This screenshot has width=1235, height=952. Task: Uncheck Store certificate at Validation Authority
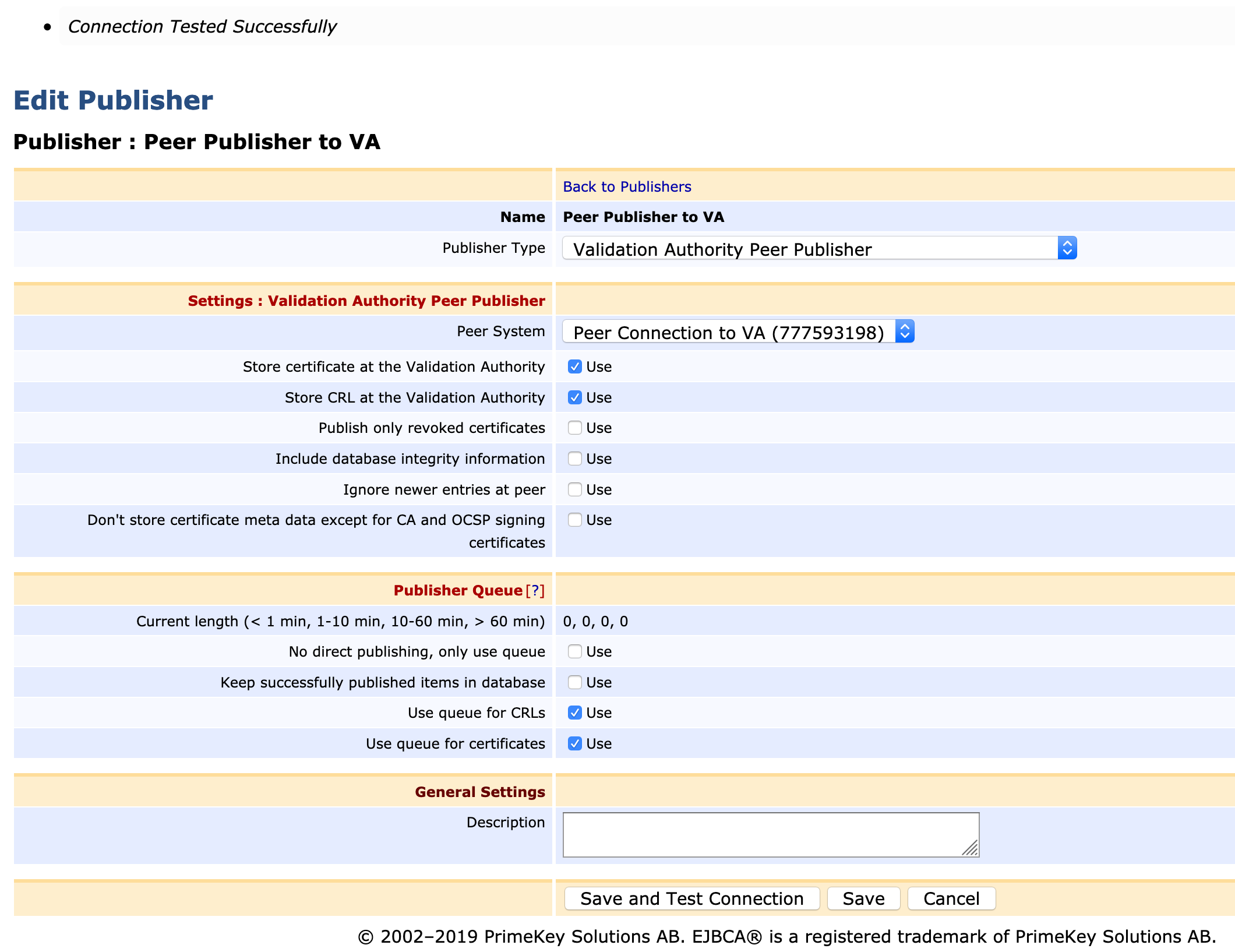(x=574, y=366)
